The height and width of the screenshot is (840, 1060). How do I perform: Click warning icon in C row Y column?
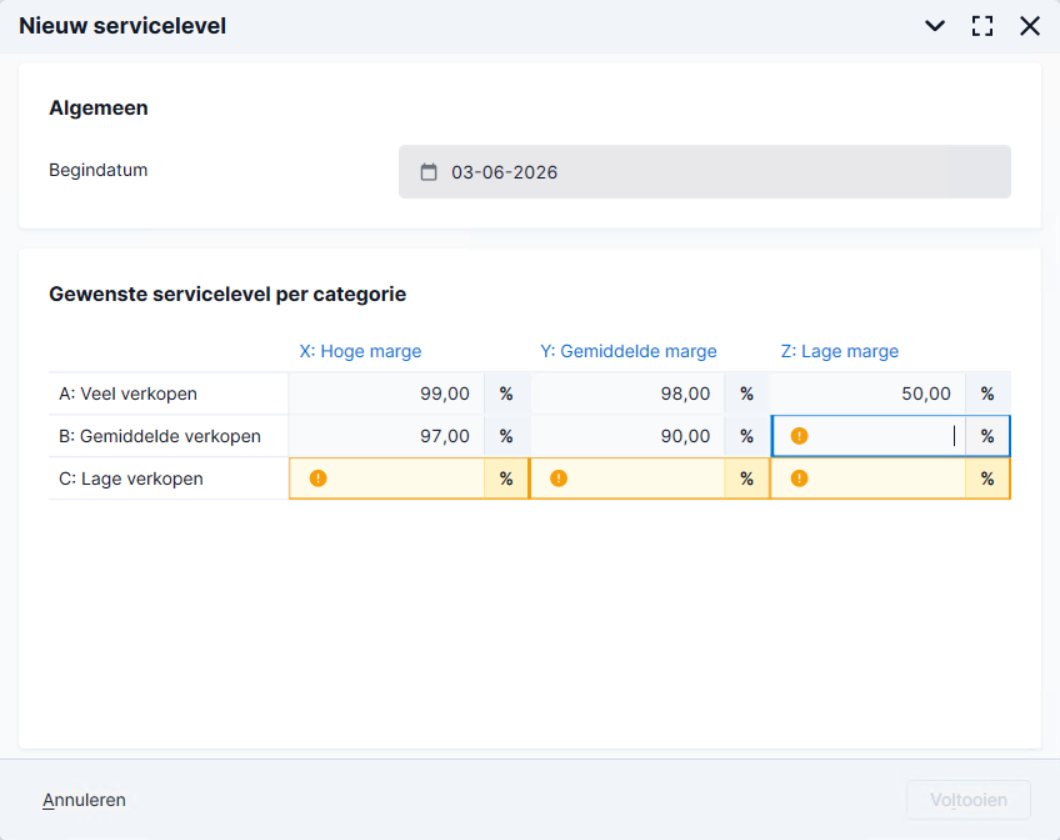(x=558, y=478)
